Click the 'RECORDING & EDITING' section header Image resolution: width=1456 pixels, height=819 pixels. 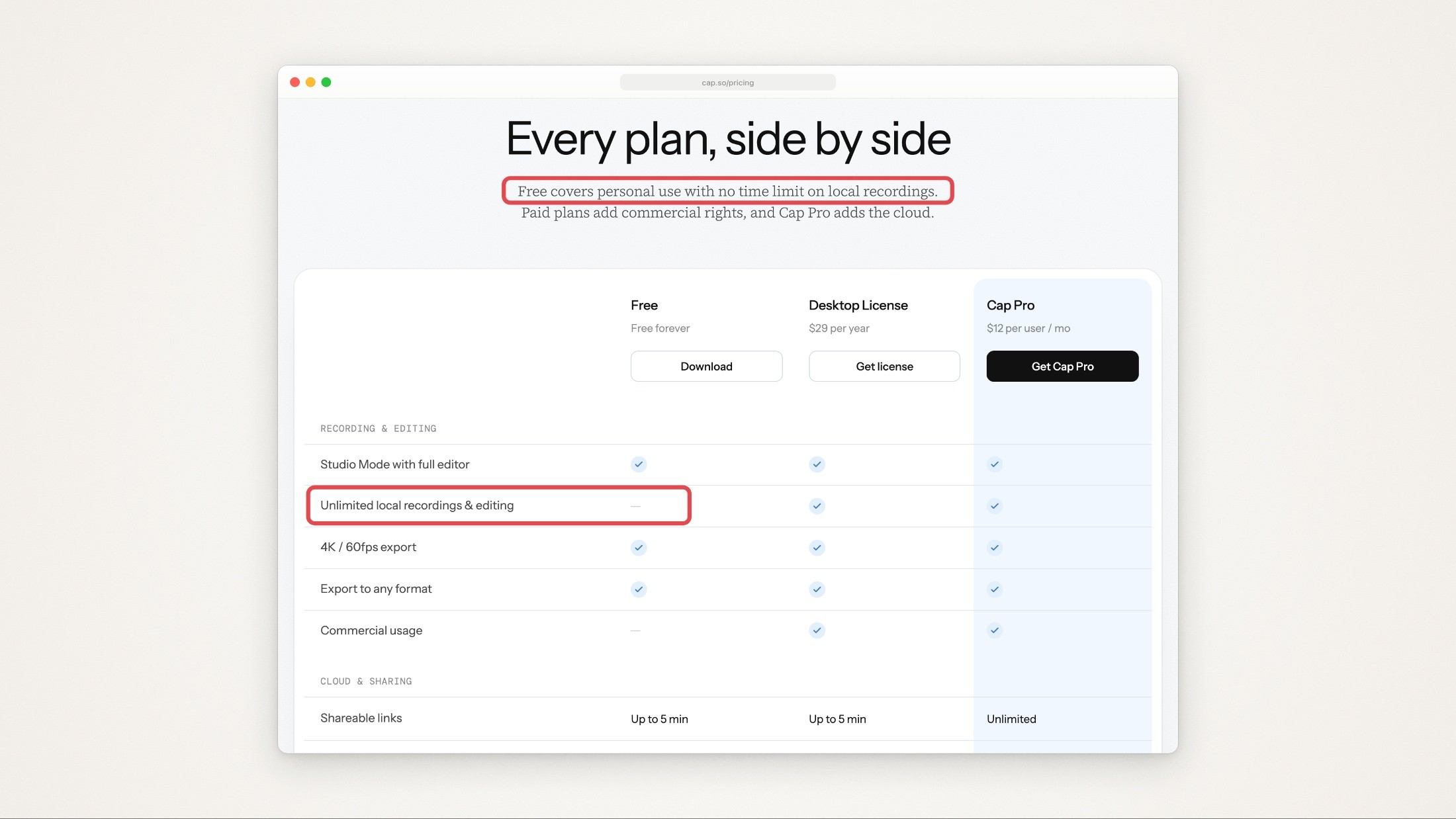(379, 429)
